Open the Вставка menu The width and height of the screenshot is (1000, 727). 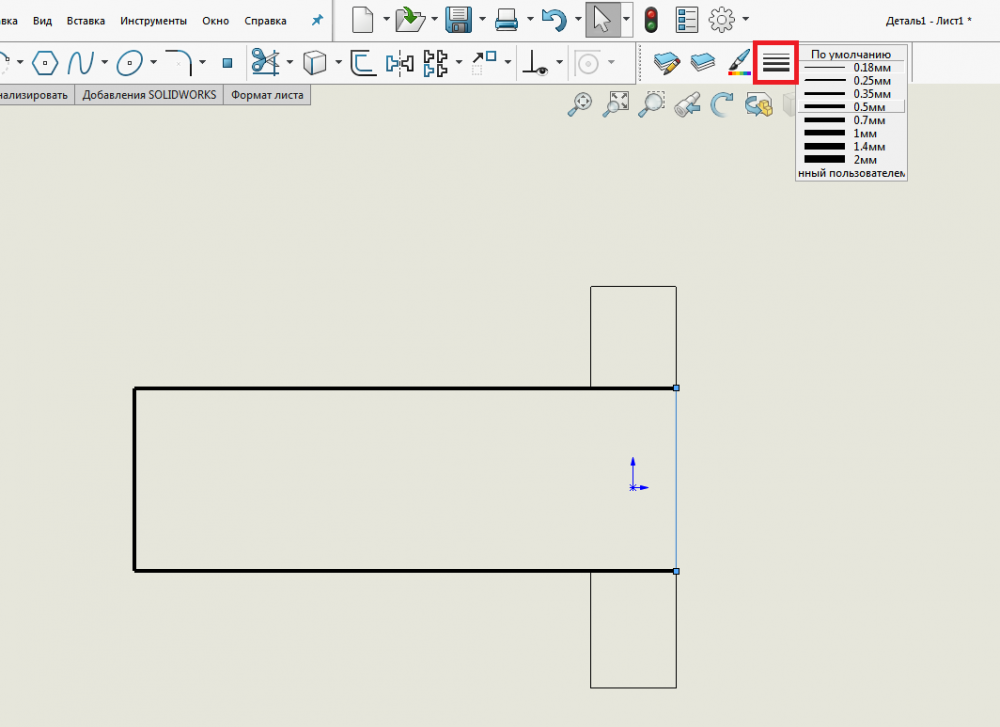point(85,20)
